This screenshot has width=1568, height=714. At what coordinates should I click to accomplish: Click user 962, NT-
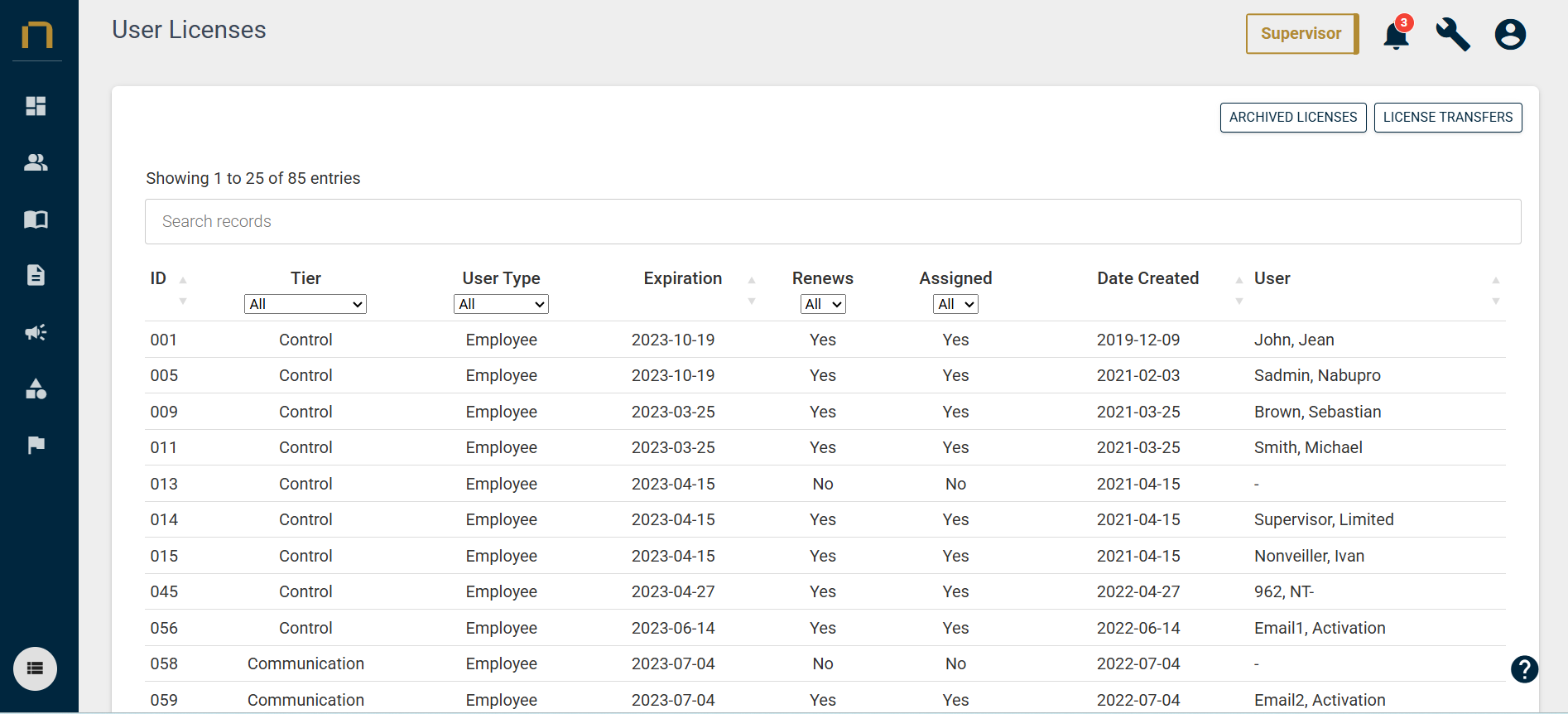(x=1284, y=591)
